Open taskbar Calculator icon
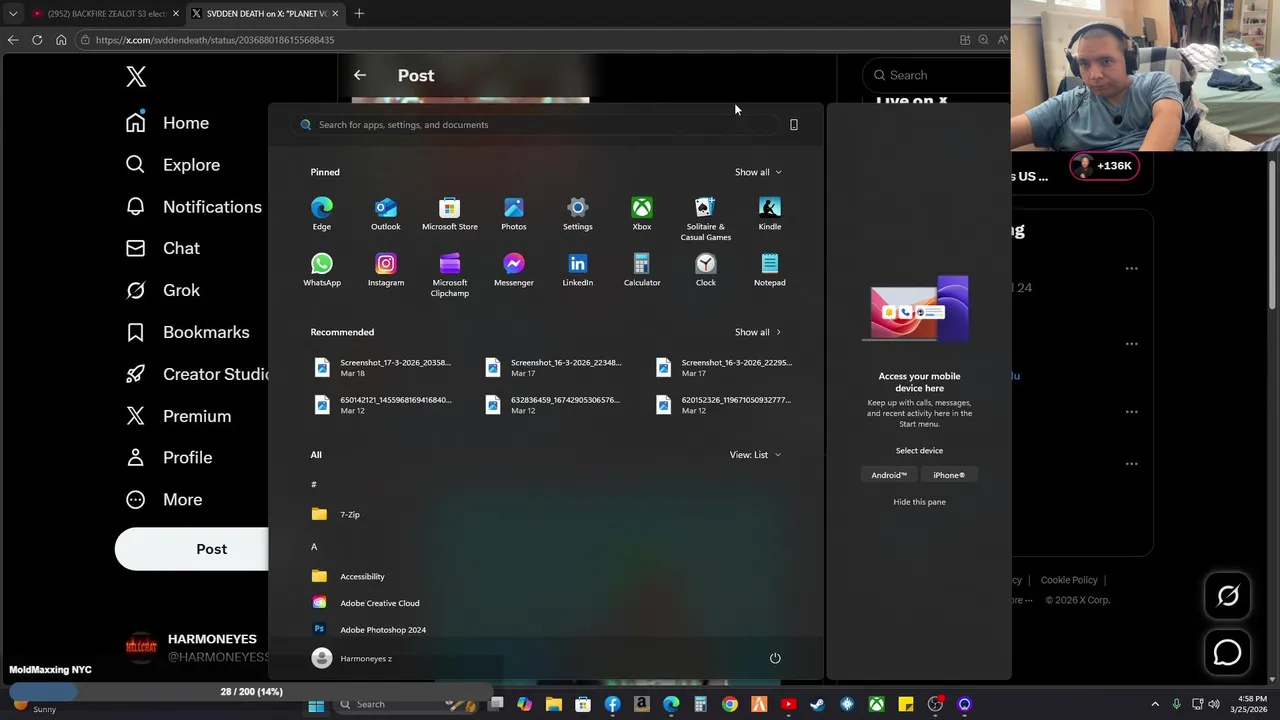Viewport: 1280px width, 720px height. pos(701,705)
